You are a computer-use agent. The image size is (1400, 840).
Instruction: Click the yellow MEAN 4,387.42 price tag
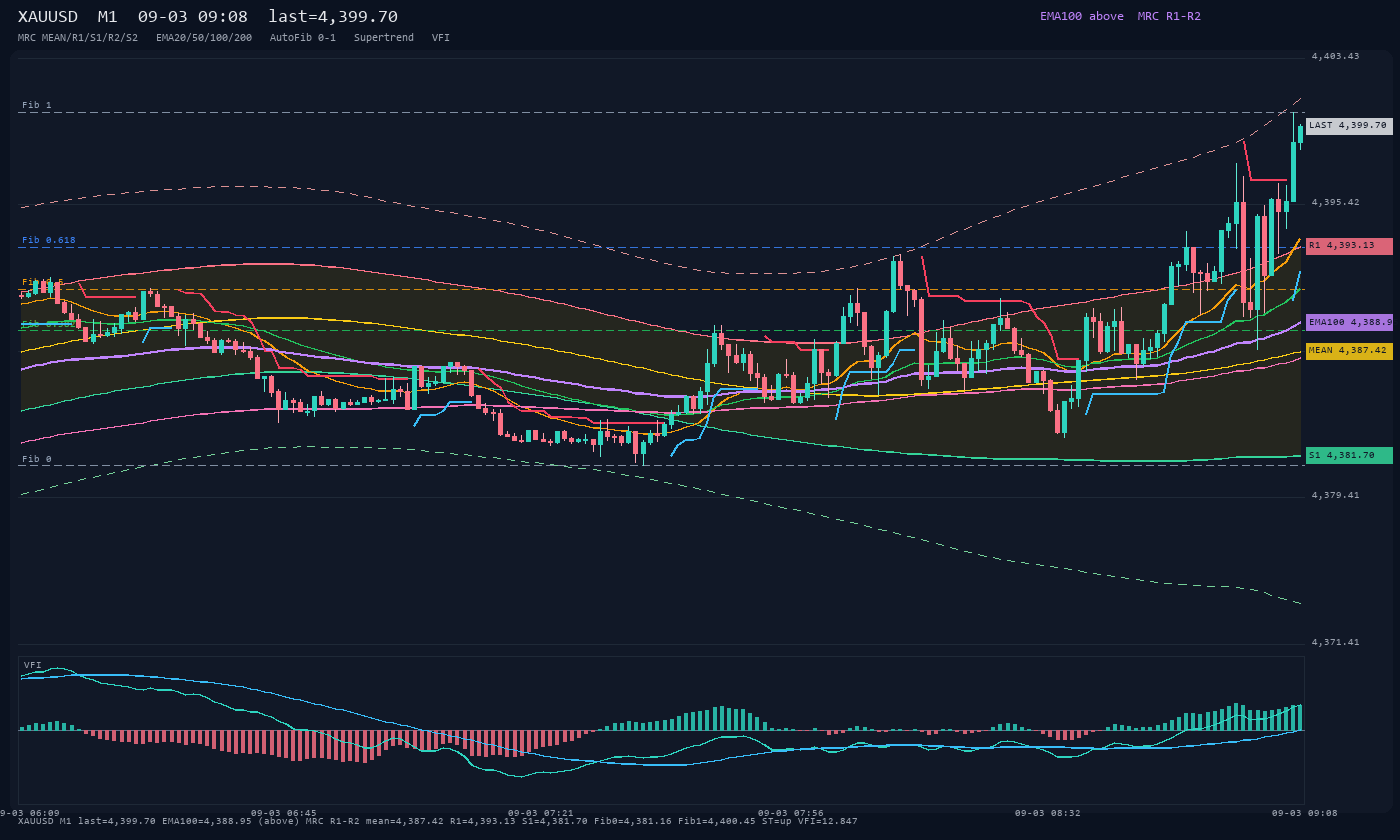point(1349,351)
